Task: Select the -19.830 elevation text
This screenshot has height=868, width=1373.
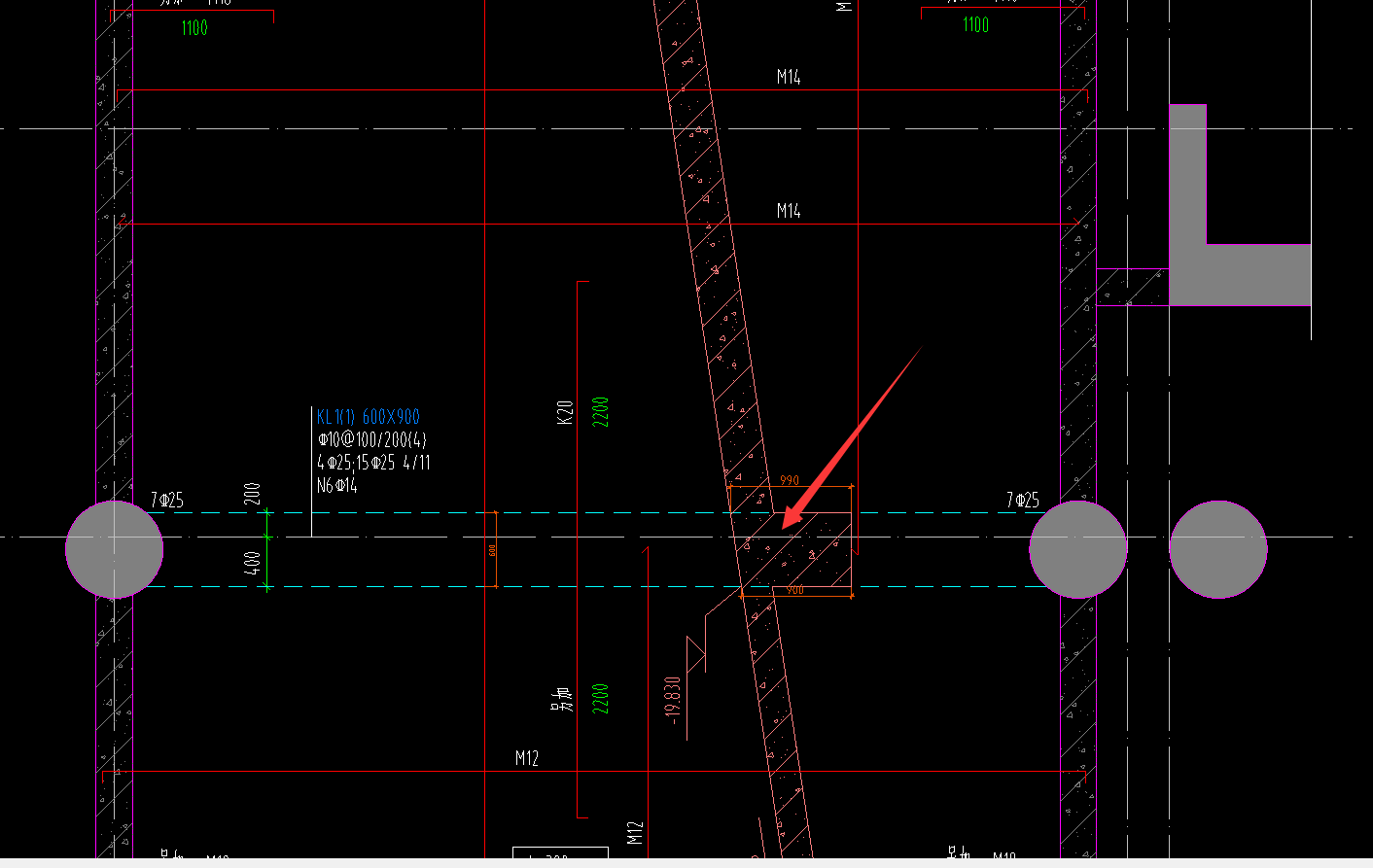Action: 673,701
